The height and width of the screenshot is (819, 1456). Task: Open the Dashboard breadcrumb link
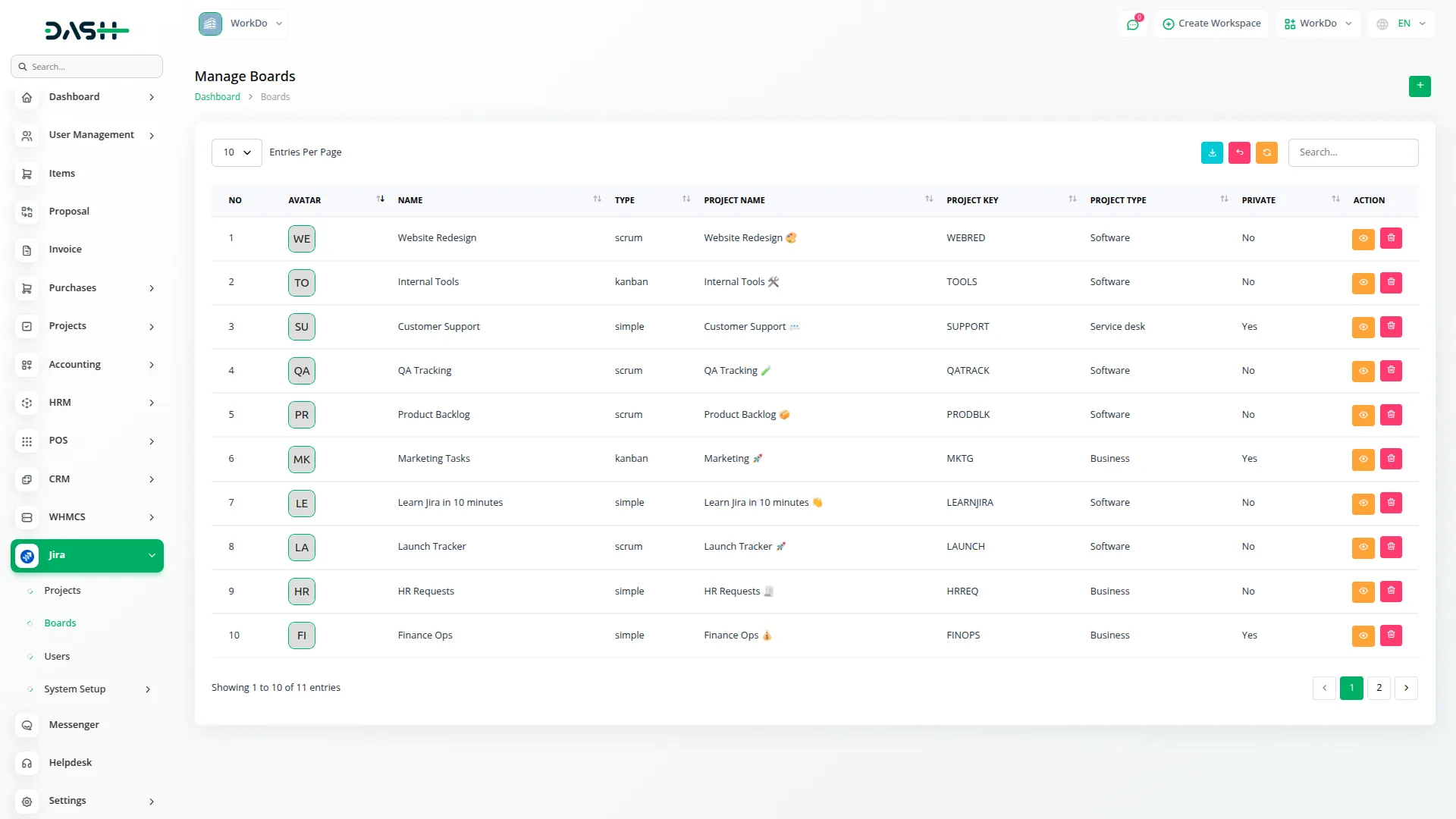[x=217, y=96]
